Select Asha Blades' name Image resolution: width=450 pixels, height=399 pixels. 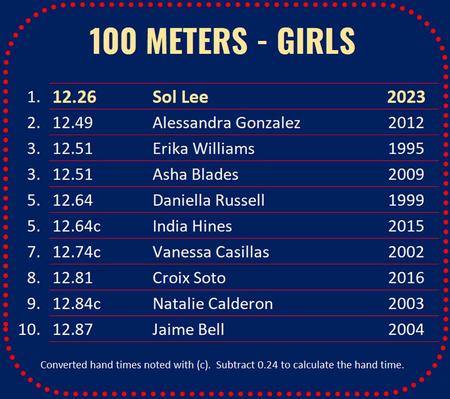tap(196, 174)
